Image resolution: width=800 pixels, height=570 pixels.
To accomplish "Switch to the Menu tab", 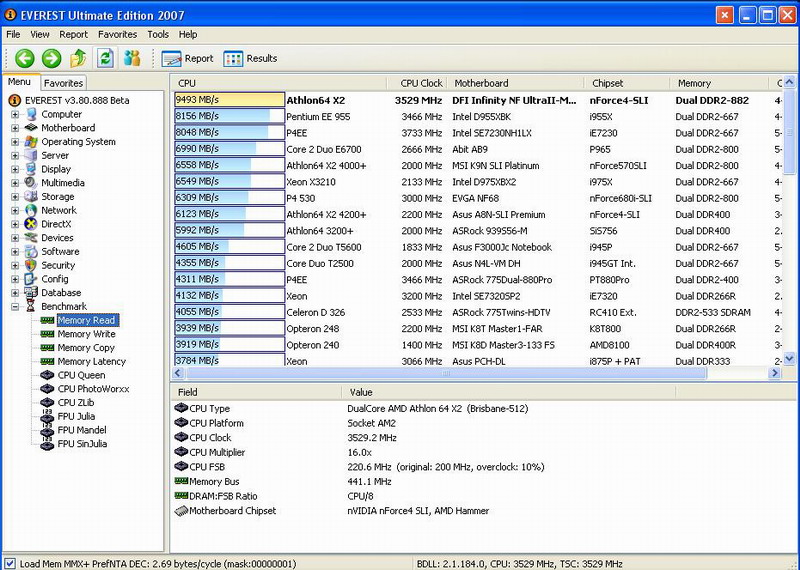I will point(19,82).
